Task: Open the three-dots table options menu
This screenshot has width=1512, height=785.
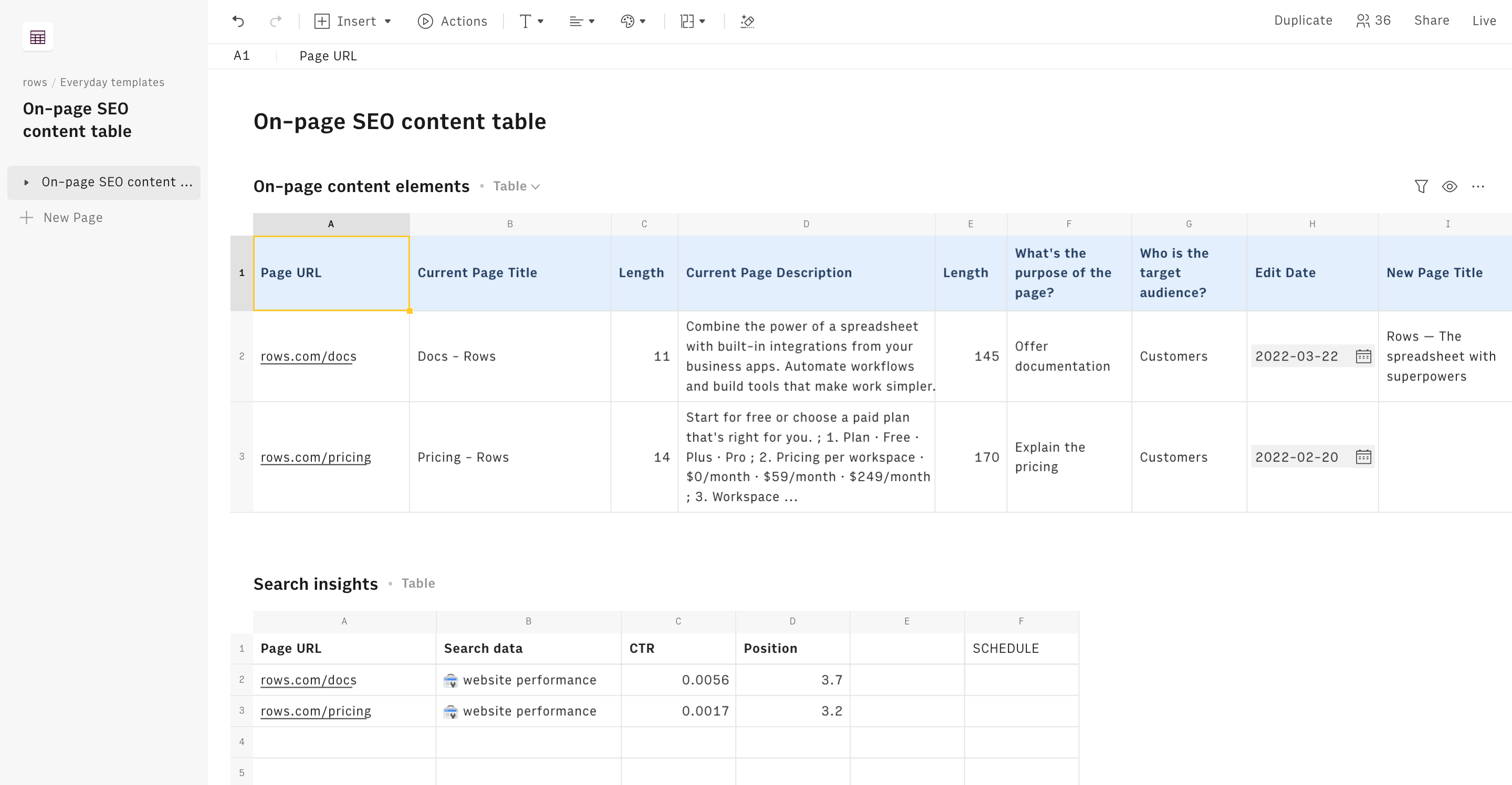Action: coord(1478,187)
